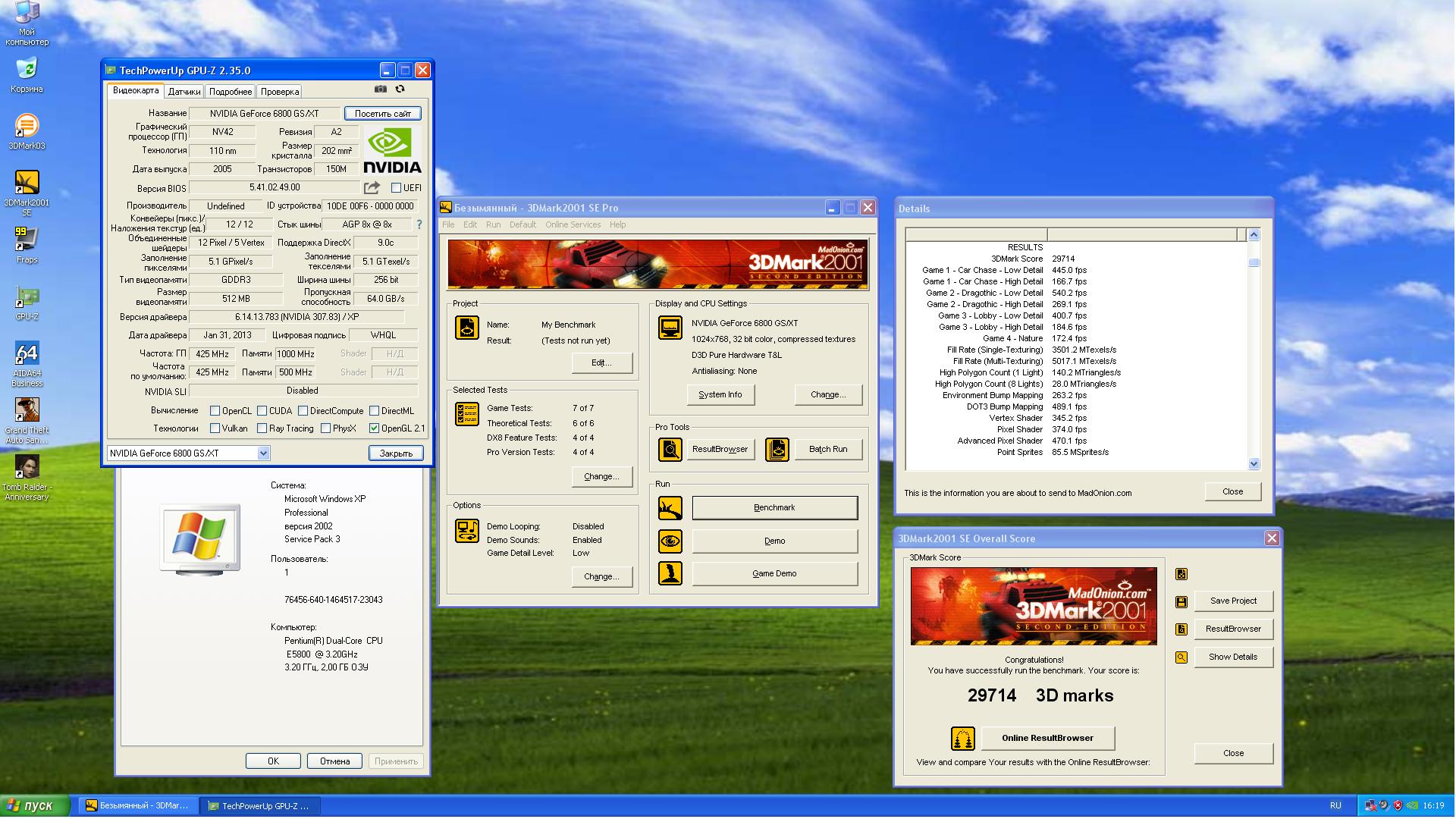Expand the NVIDIA GeForce 6800 GS/XT dropdown
This screenshot has height=819, width=1456.
click(x=263, y=453)
